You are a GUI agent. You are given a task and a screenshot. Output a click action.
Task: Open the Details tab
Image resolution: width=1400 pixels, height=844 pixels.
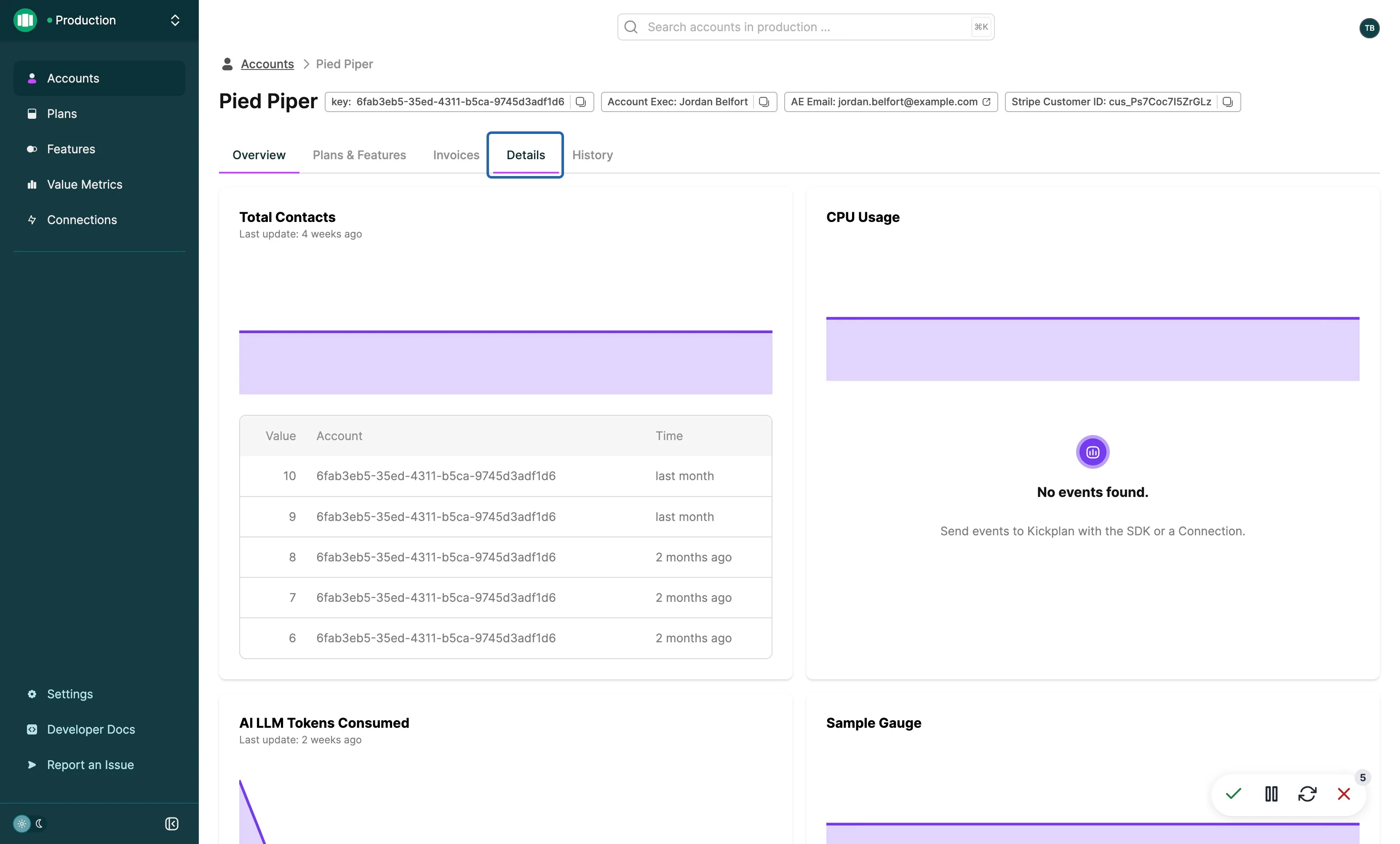tap(526, 155)
